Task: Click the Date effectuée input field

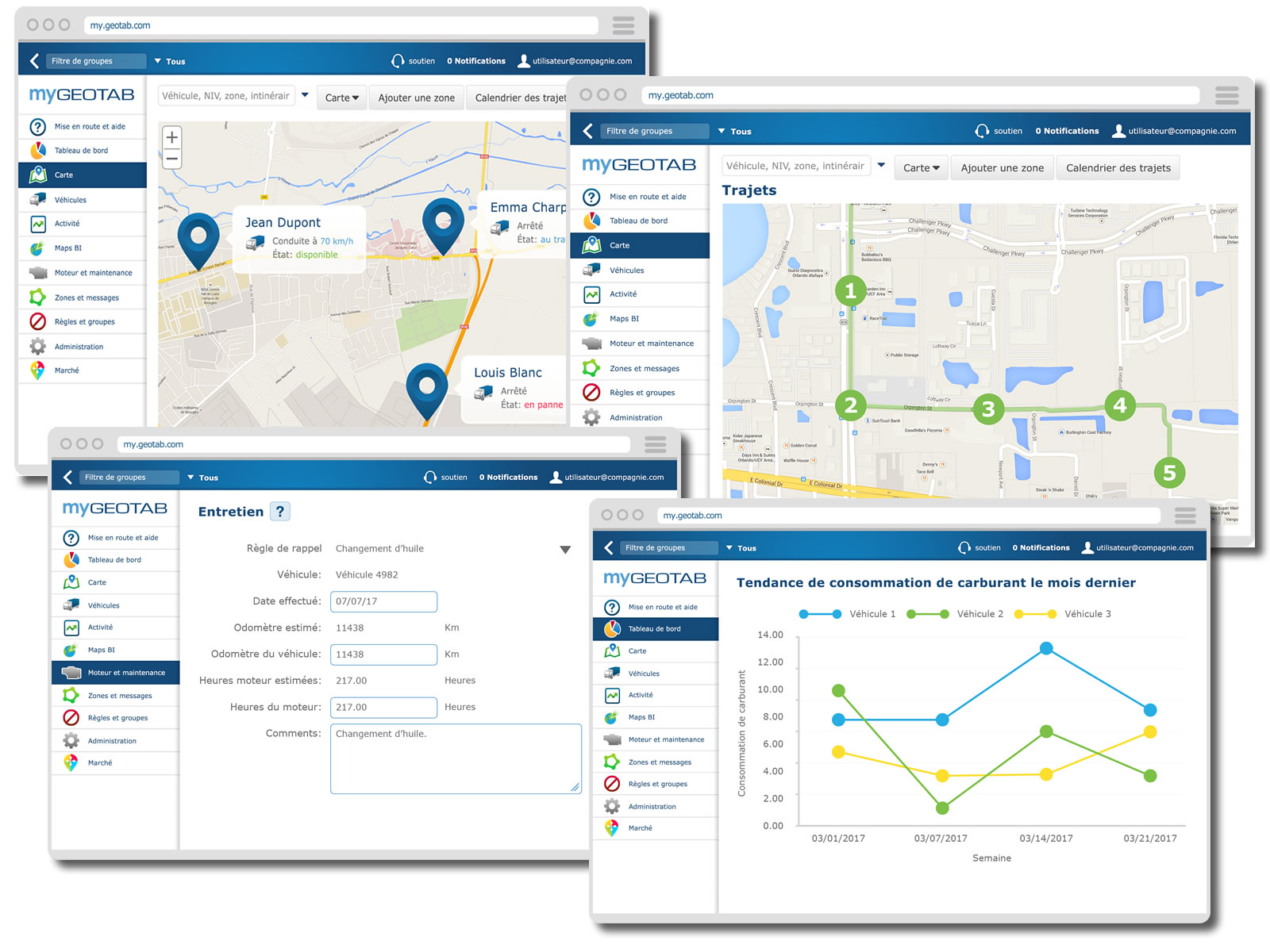Action: 383,601
